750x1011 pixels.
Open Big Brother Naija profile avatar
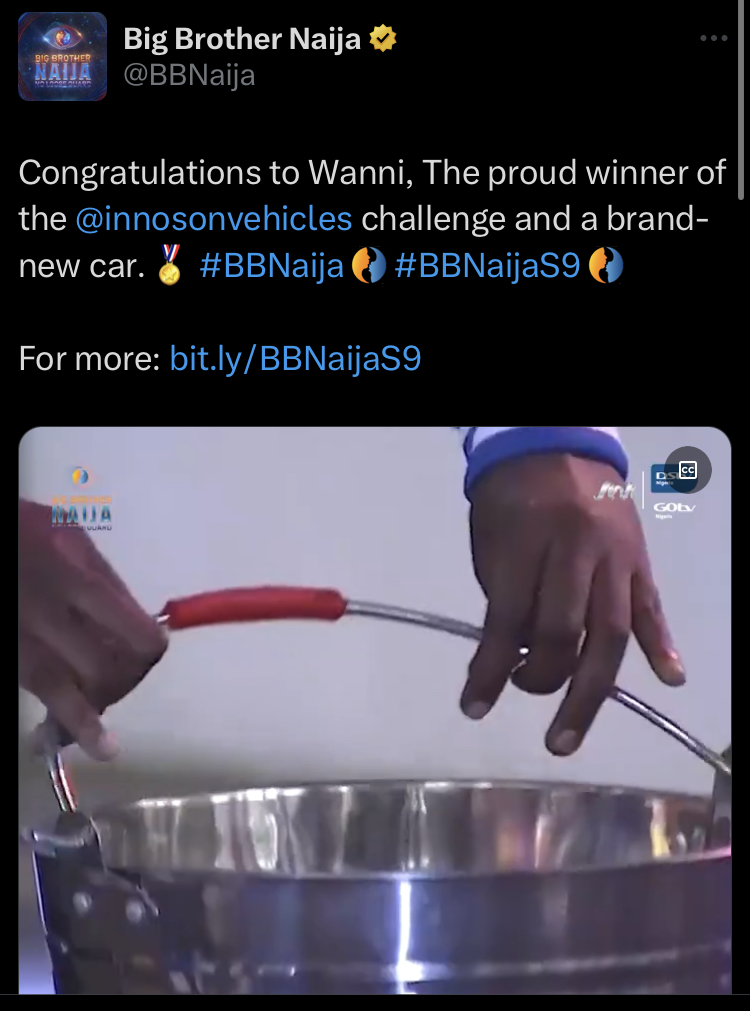coord(62,56)
